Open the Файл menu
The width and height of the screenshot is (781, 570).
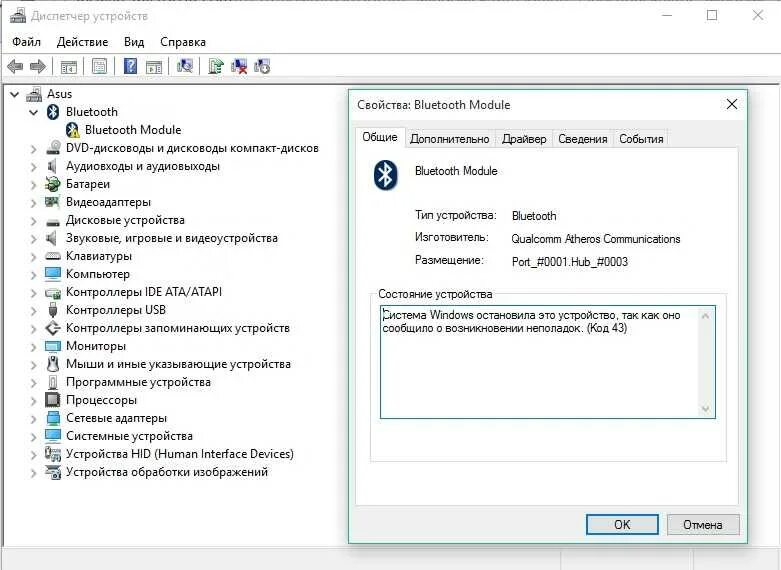click(x=26, y=42)
